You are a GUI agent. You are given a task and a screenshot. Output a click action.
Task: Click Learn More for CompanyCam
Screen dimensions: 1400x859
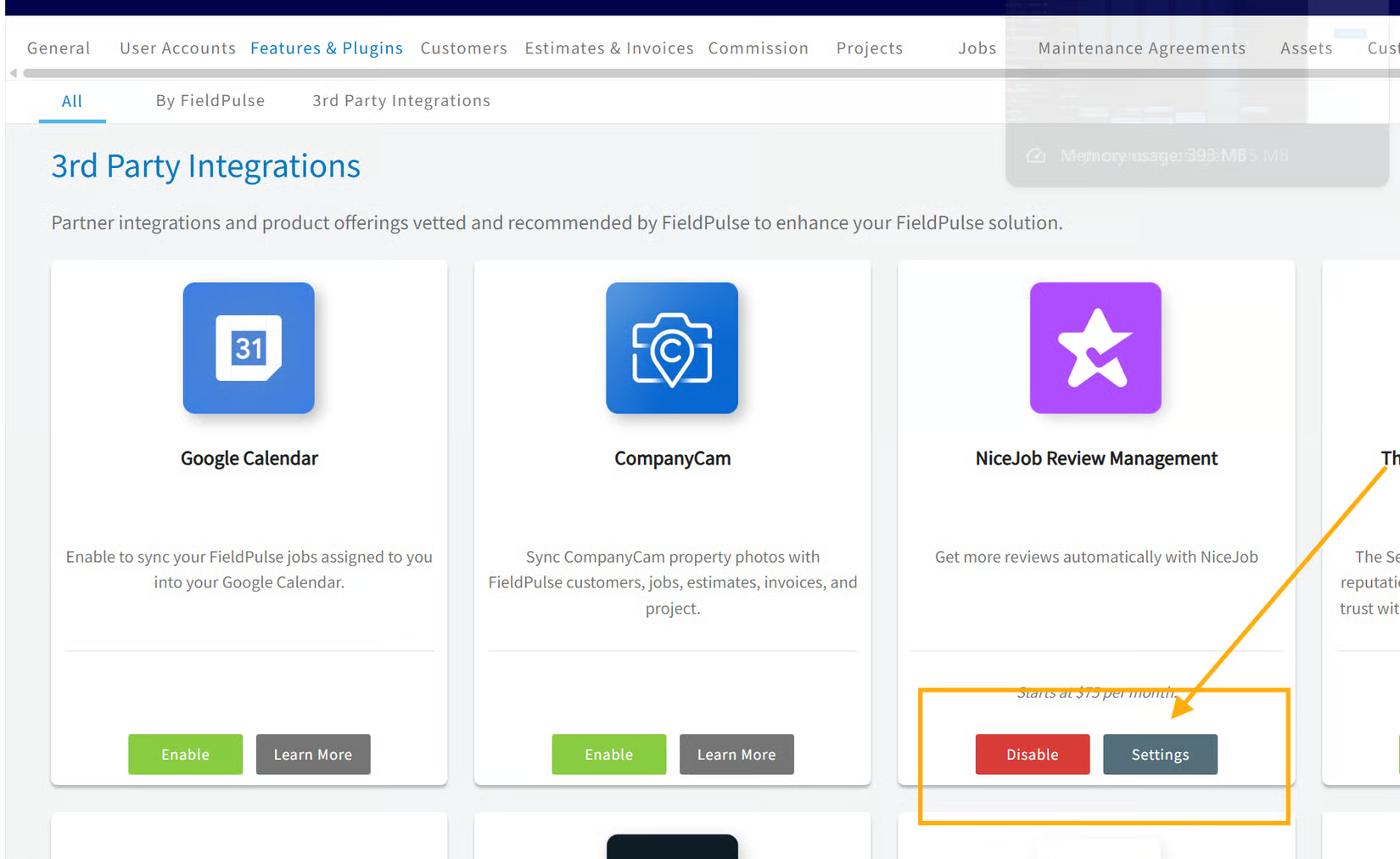(736, 755)
